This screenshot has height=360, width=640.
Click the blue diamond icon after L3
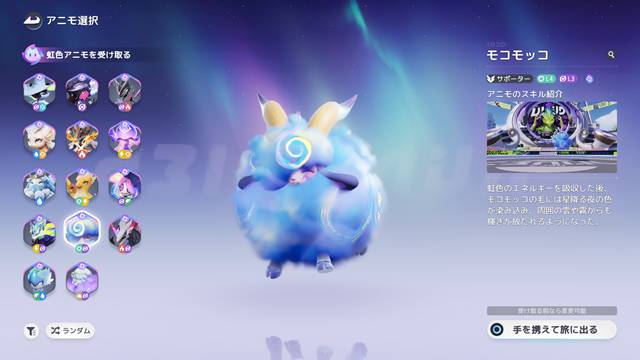coord(589,79)
